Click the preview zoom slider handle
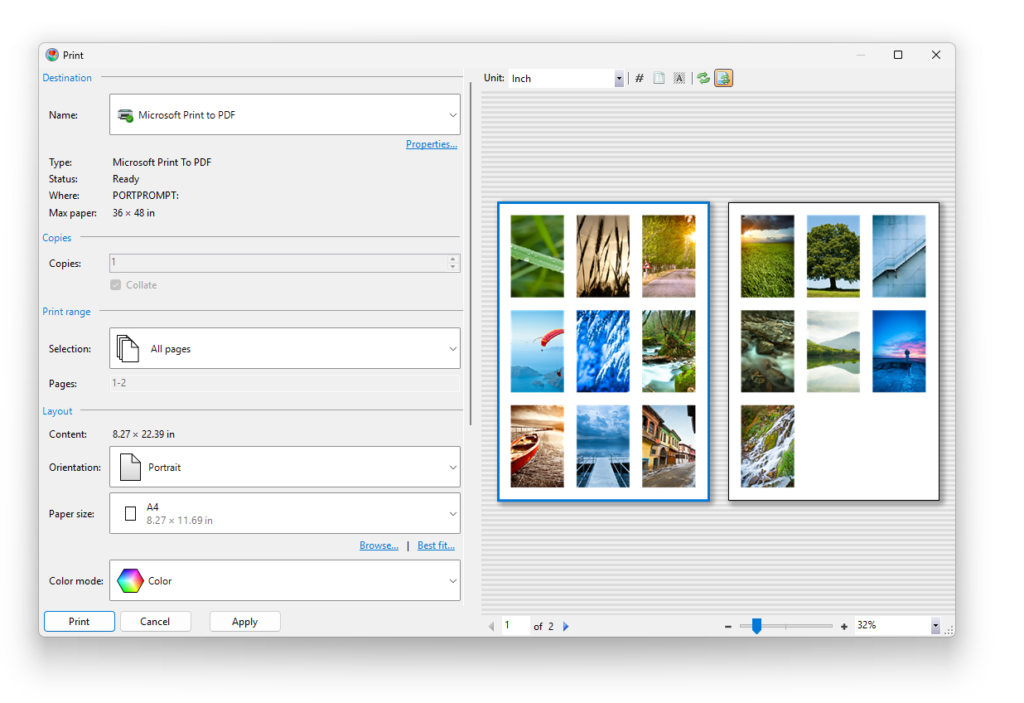The height and width of the screenshot is (703, 1024). [757, 626]
